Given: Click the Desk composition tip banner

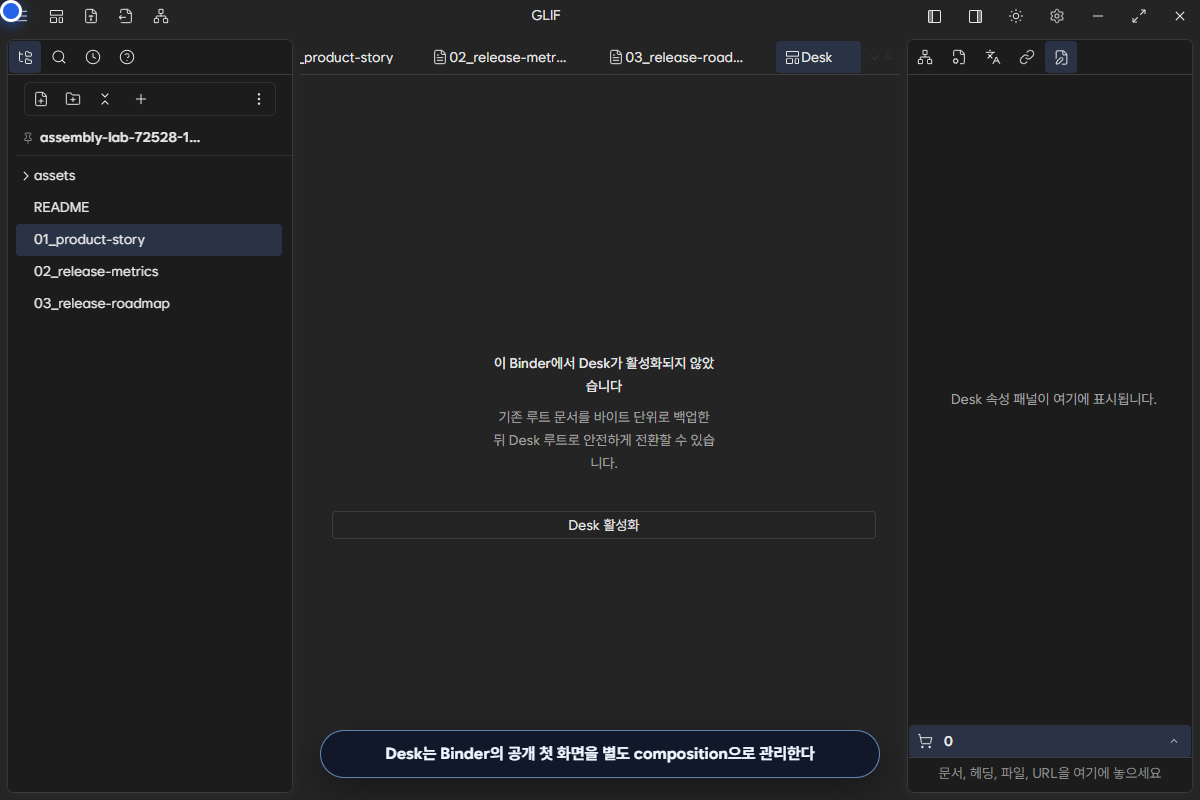Looking at the screenshot, I should 600,754.
